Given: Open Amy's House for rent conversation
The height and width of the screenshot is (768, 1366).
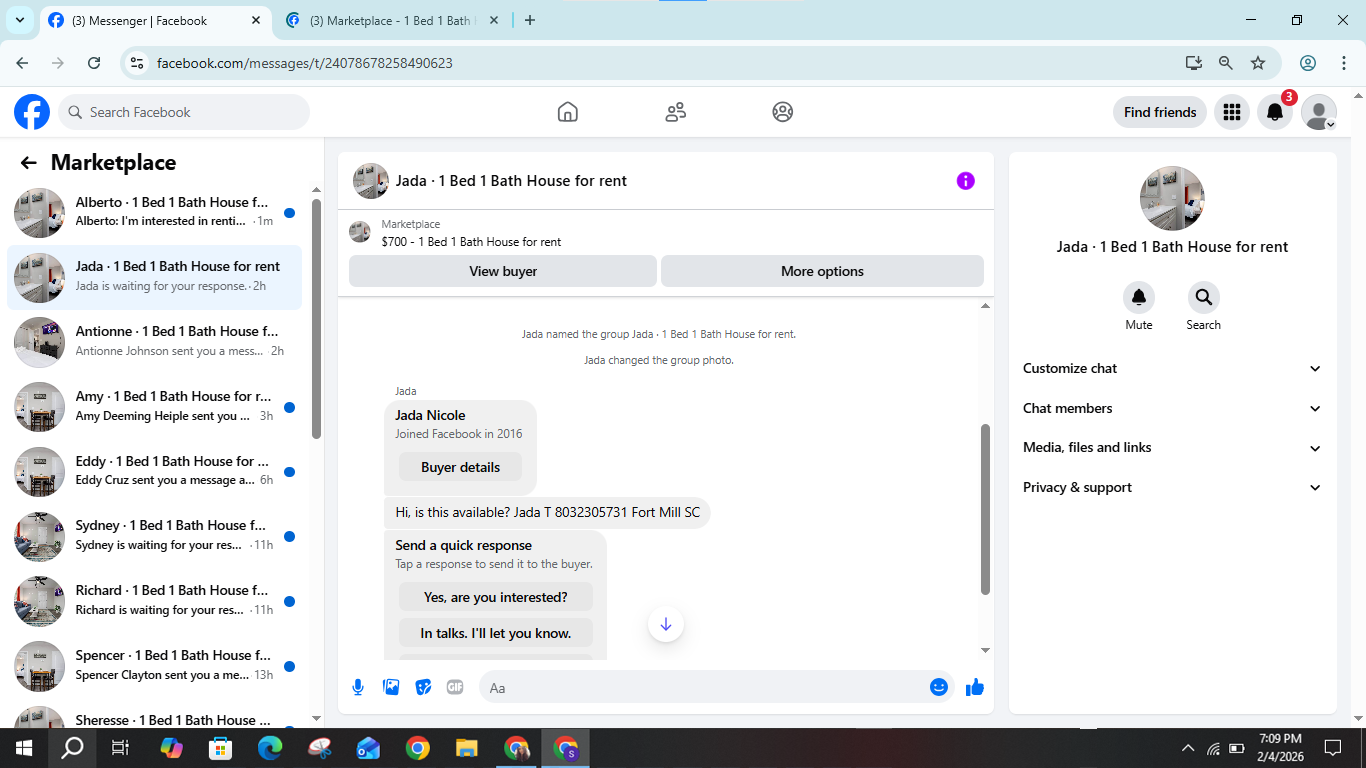Looking at the screenshot, I should (x=155, y=406).
